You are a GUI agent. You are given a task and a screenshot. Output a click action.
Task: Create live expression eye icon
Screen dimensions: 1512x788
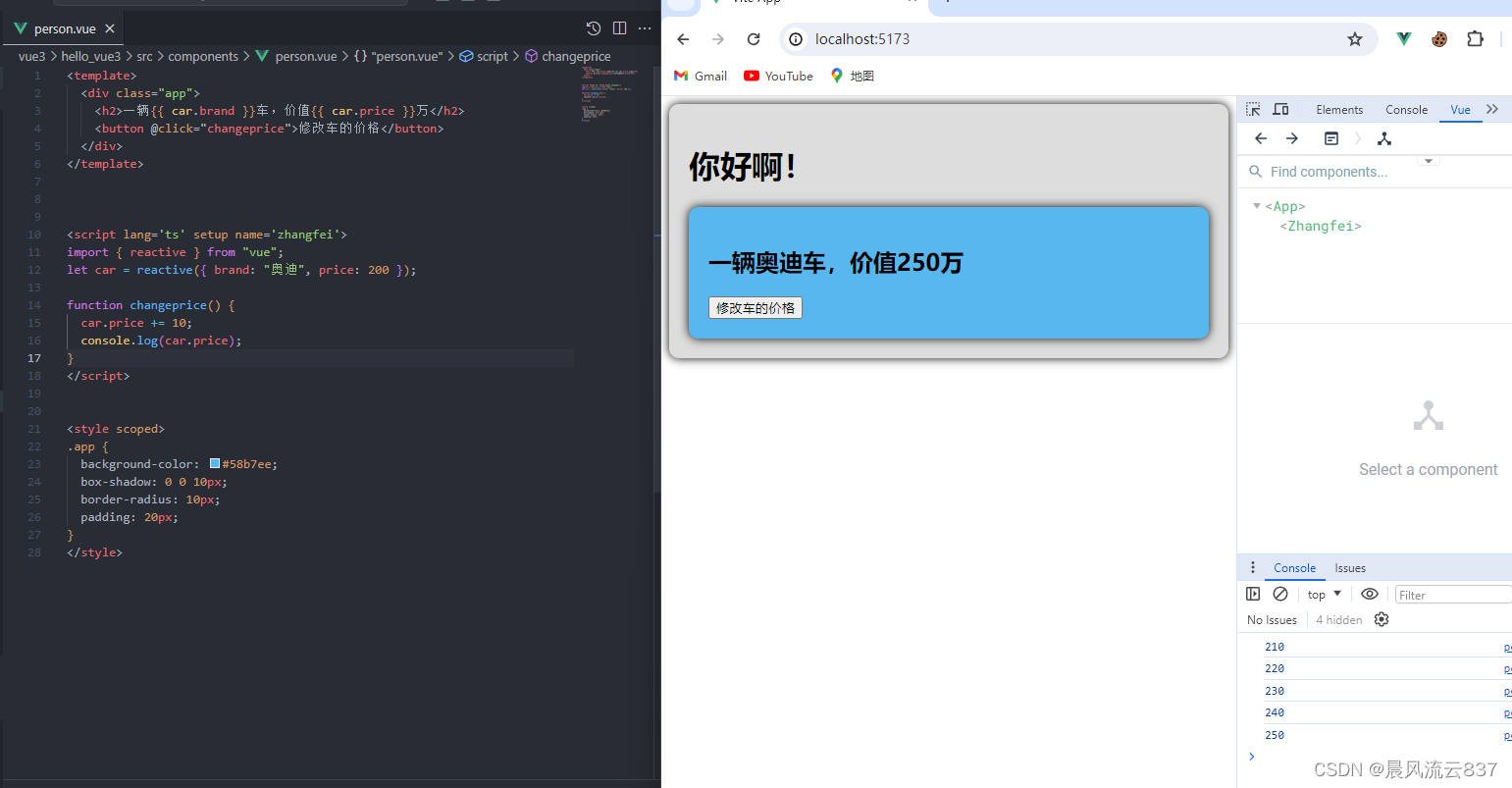pyautogui.click(x=1370, y=594)
